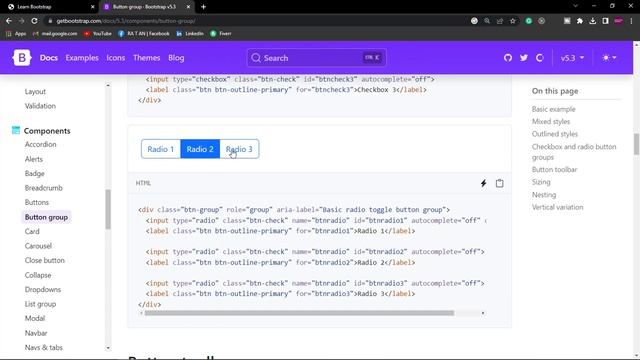Open a new browser tab with plus icon
640x360 pixels.
pyautogui.click(x=203, y=7)
